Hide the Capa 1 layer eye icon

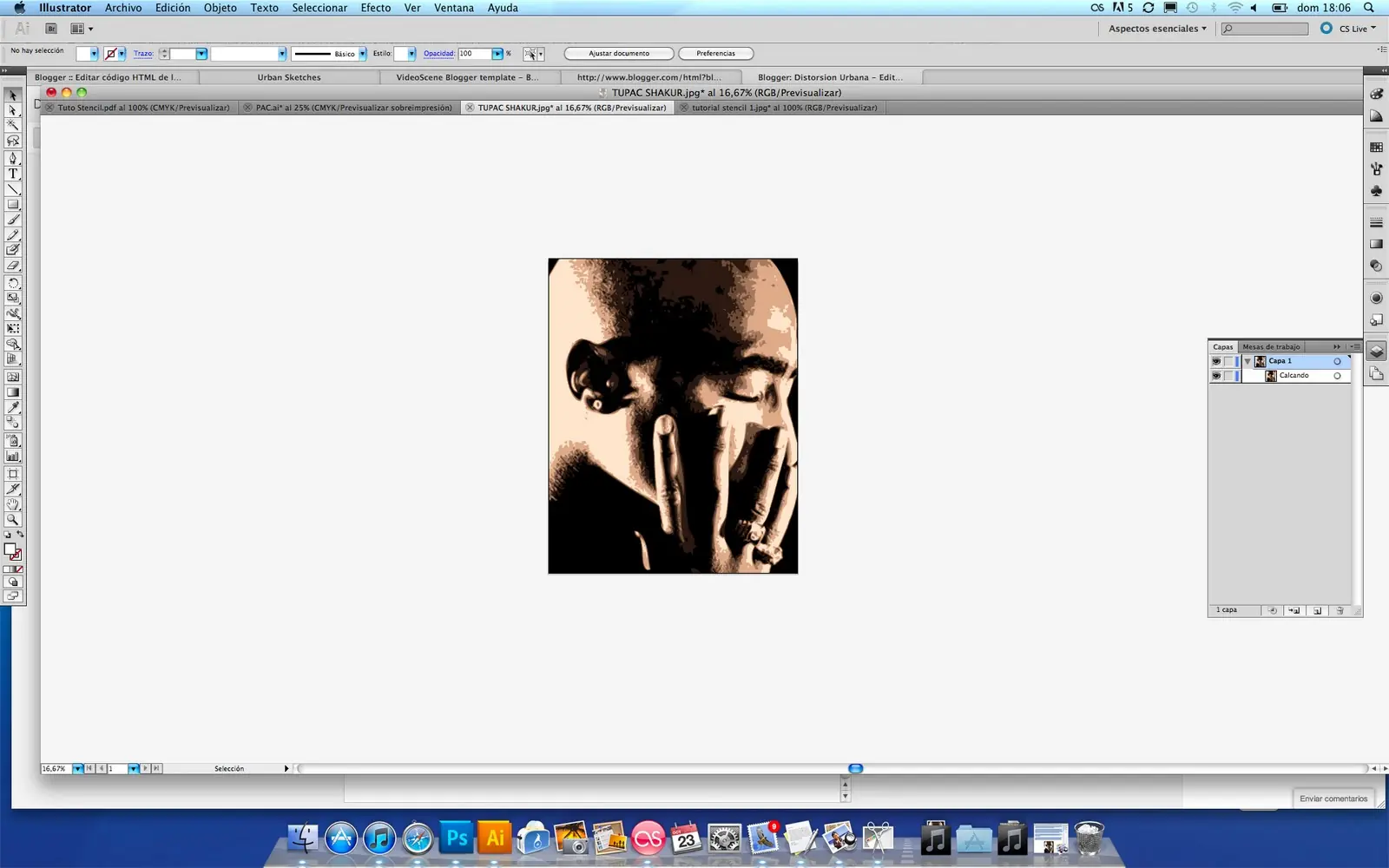pos(1216,361)
